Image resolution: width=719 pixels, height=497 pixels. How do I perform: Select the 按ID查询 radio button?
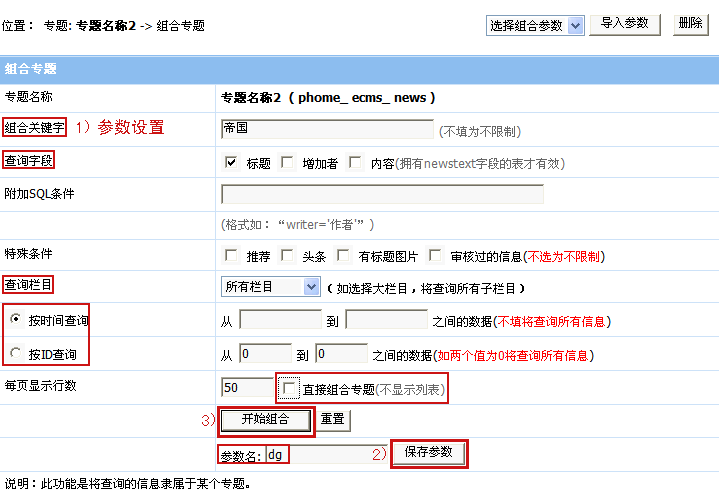[15, 353]
